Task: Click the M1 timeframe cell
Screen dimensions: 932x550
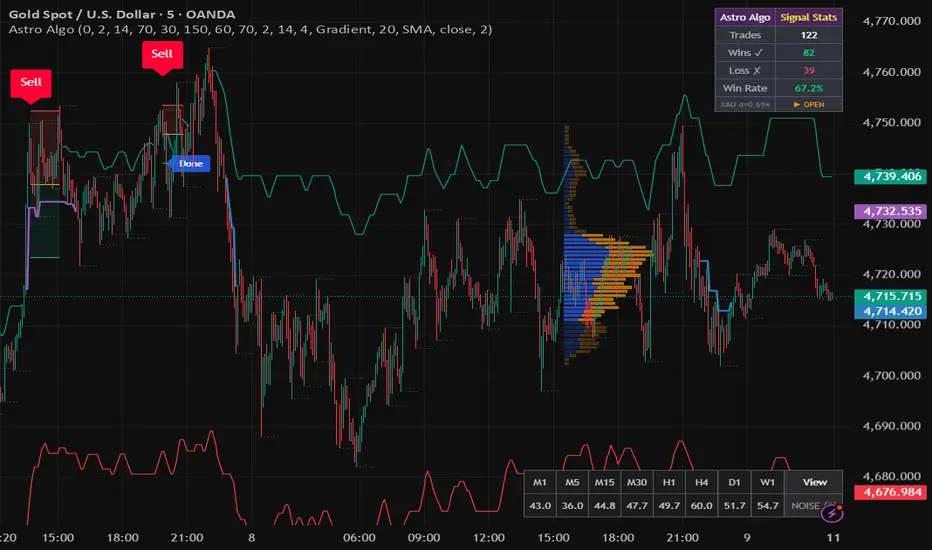Action: point(540,482)
